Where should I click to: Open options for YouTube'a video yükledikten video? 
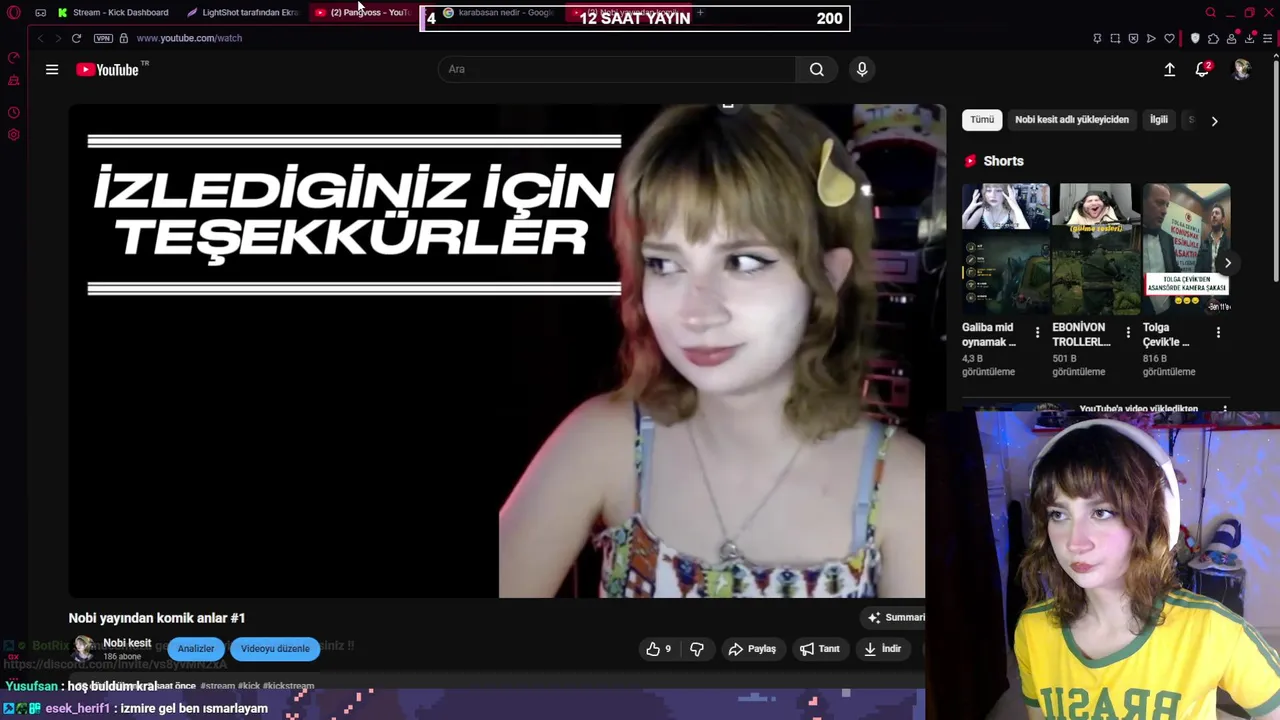1225,410
